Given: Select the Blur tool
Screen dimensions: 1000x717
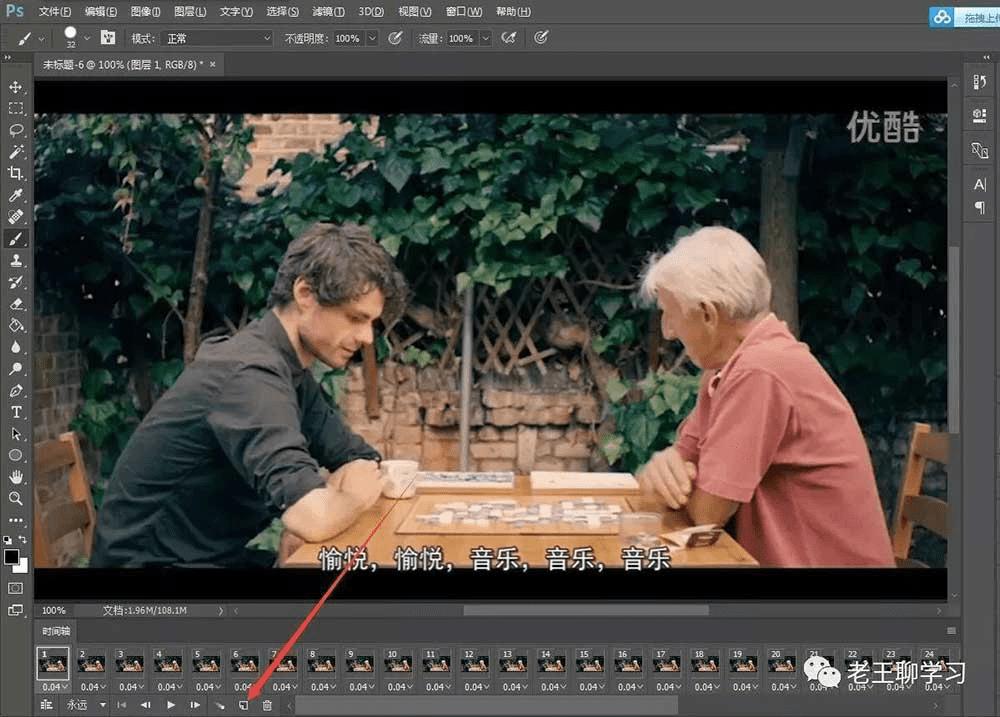Looking at the screenshot, I should pos(16,347).
